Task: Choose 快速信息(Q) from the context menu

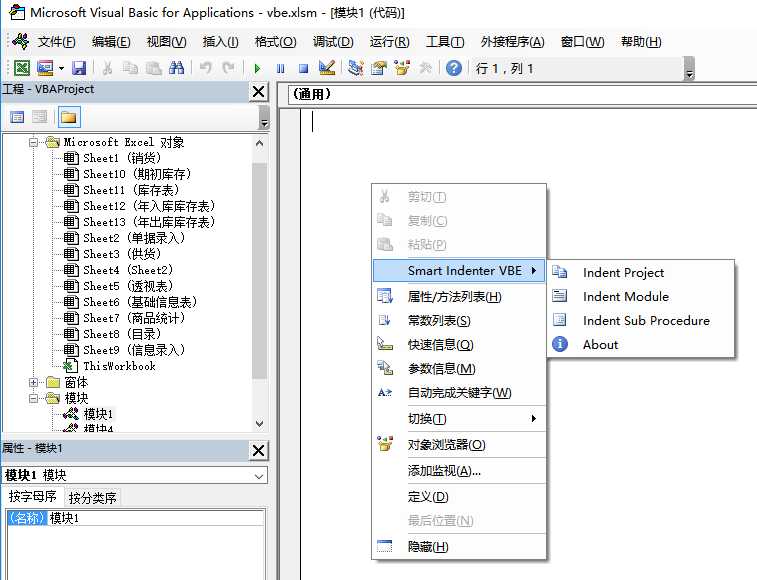Action: tap(459, 345)
